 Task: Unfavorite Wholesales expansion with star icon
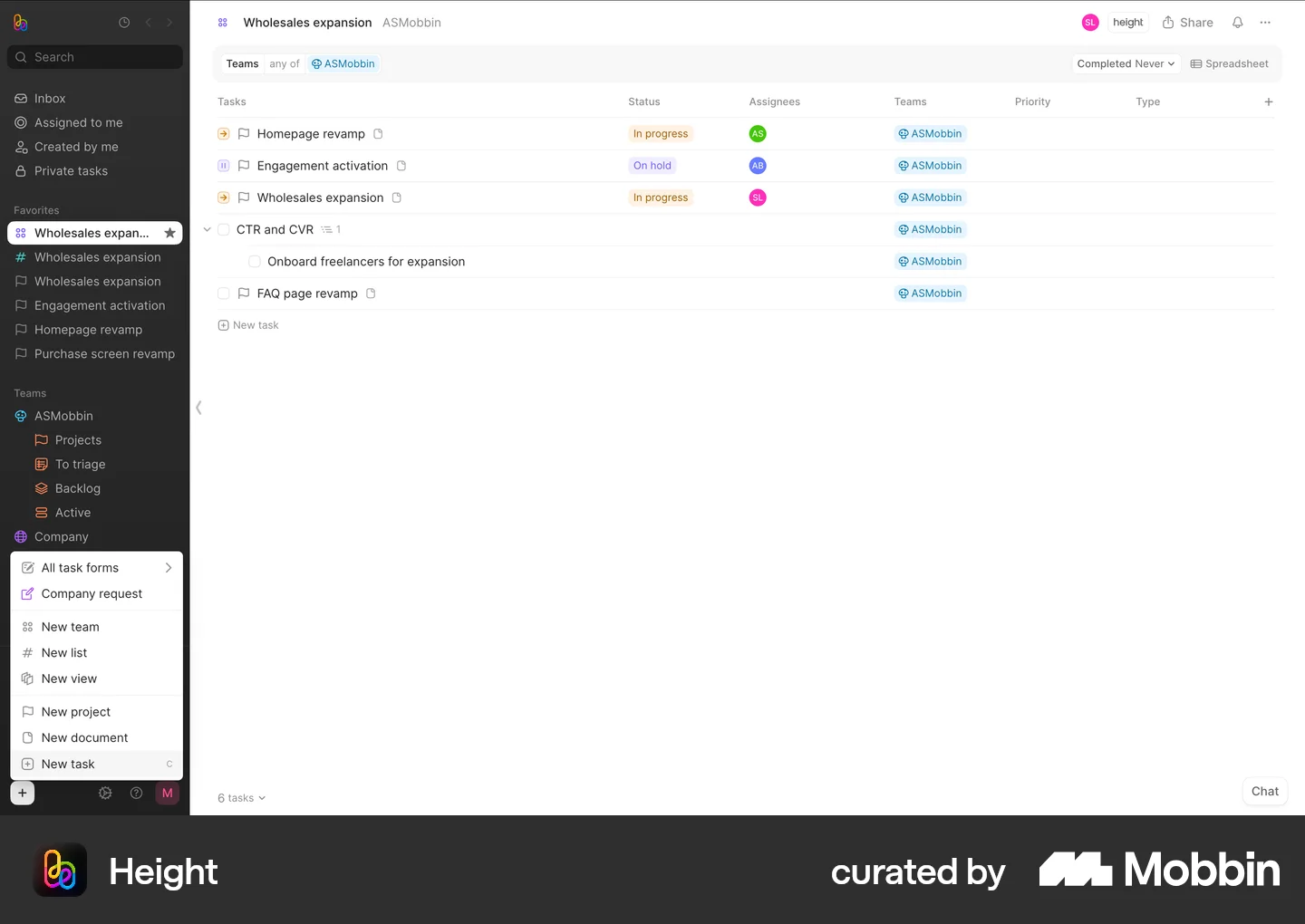[169, 233]
